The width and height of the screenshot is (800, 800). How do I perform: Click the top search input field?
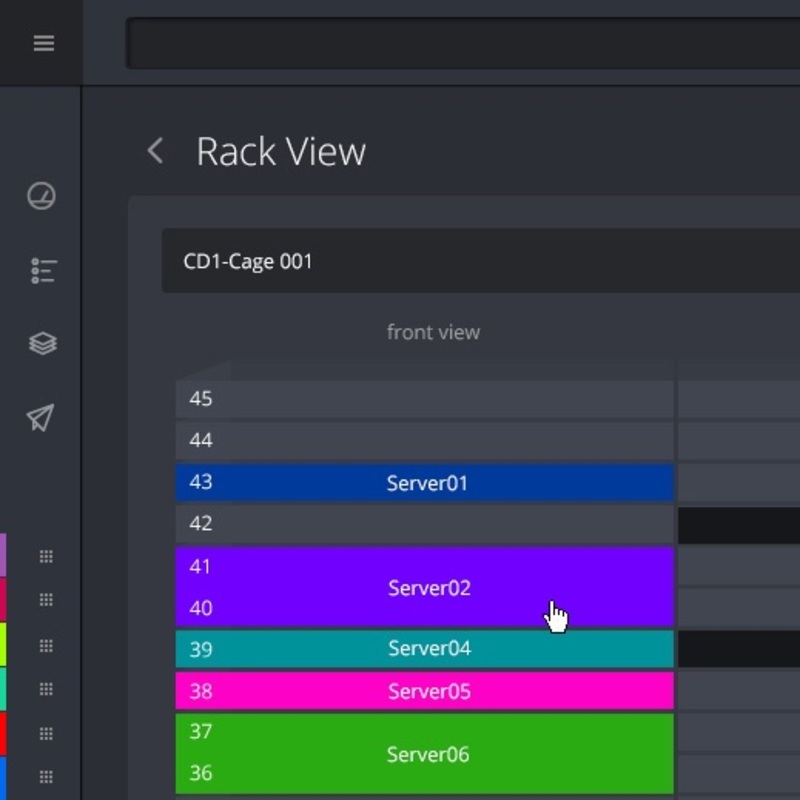click(463, 43)
